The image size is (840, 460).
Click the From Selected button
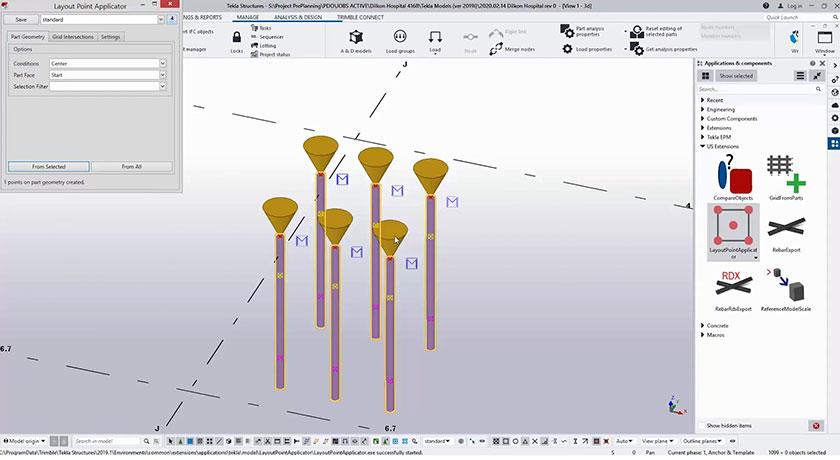click(48, 166)
